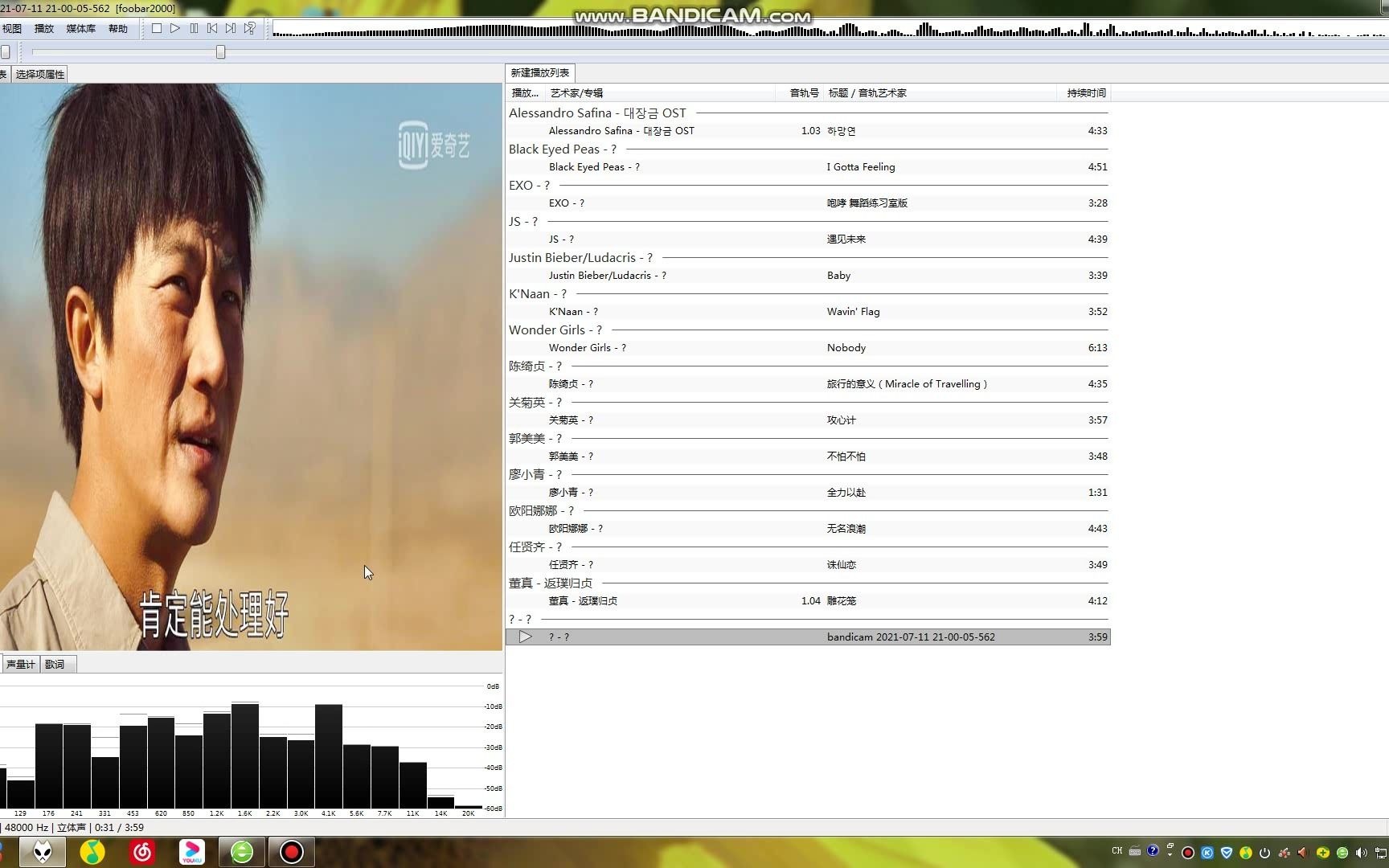Select the 无名浪潮 track
1389x868 pixels.
click(x=808, y=528)
